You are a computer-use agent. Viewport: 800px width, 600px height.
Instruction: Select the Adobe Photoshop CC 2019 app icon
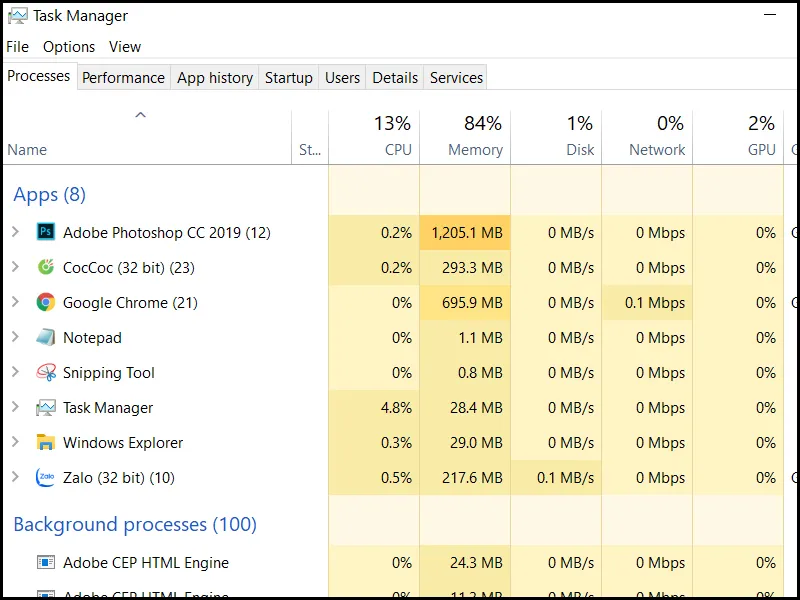pos(46,232)
